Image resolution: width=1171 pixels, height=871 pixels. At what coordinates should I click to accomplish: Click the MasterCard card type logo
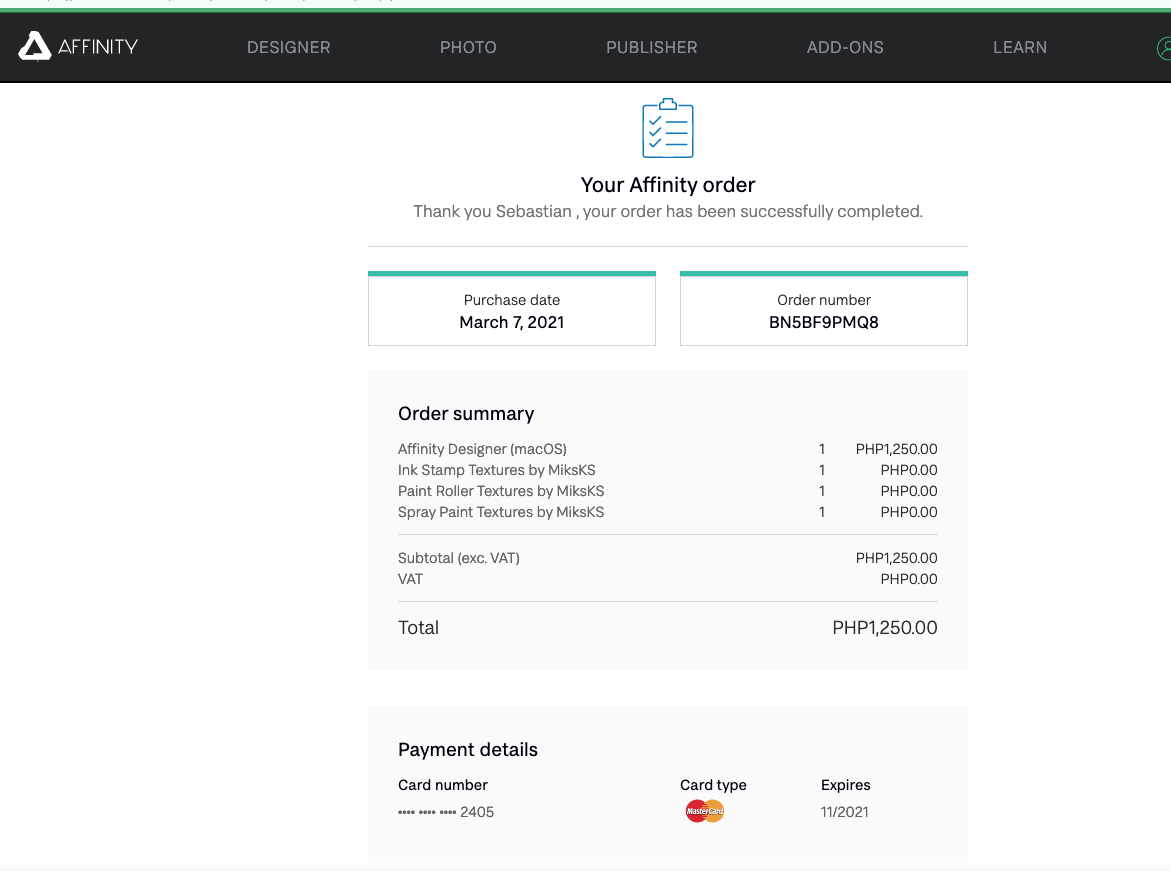pos(704,811)
